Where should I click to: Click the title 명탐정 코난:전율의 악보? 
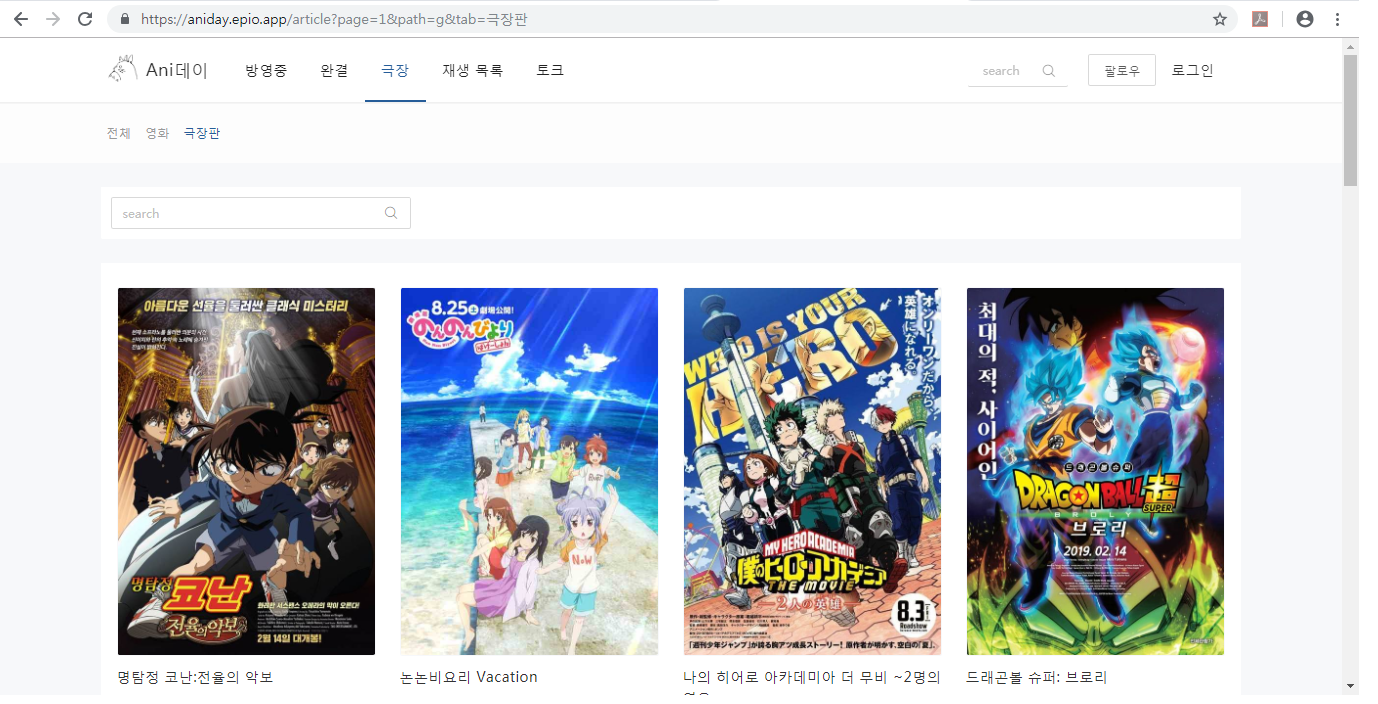point(195,677)
